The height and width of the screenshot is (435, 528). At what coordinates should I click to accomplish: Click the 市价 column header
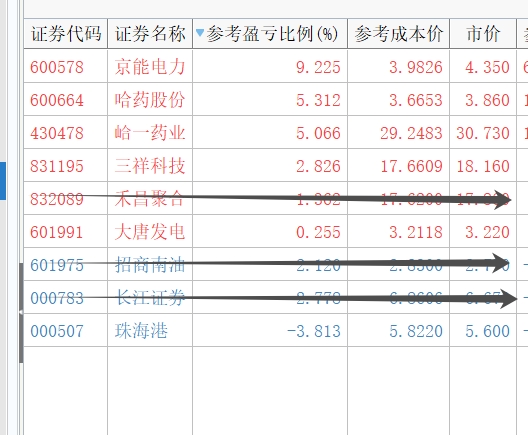(483, 34)
